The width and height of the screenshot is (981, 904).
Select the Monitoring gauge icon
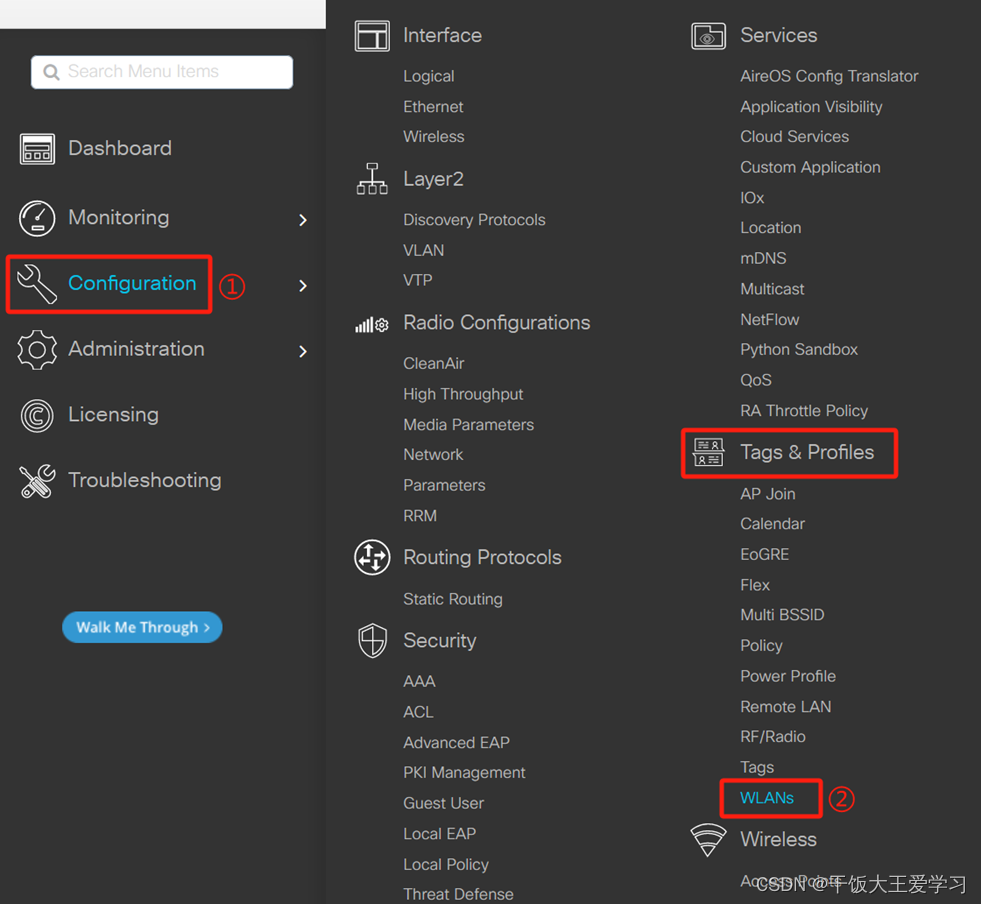37,217
